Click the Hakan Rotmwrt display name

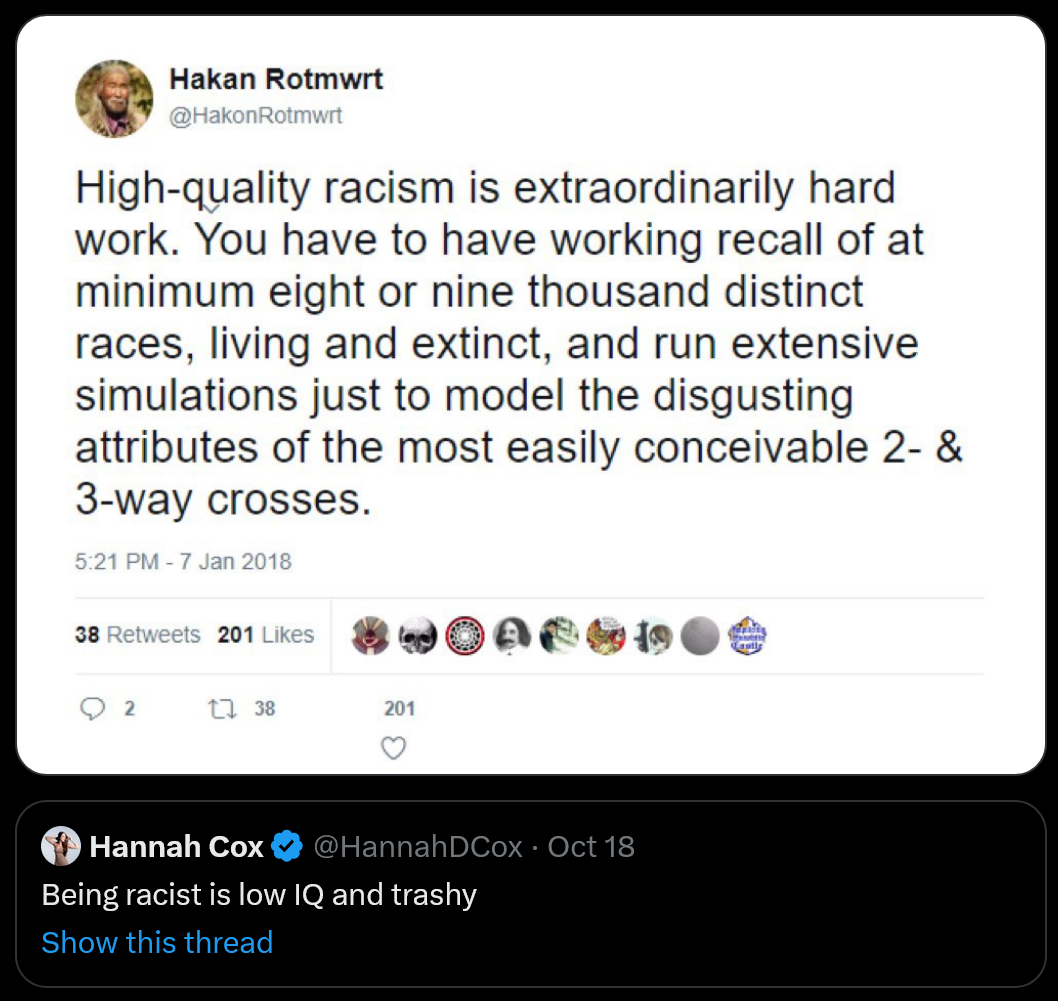(x=276, y=80)
